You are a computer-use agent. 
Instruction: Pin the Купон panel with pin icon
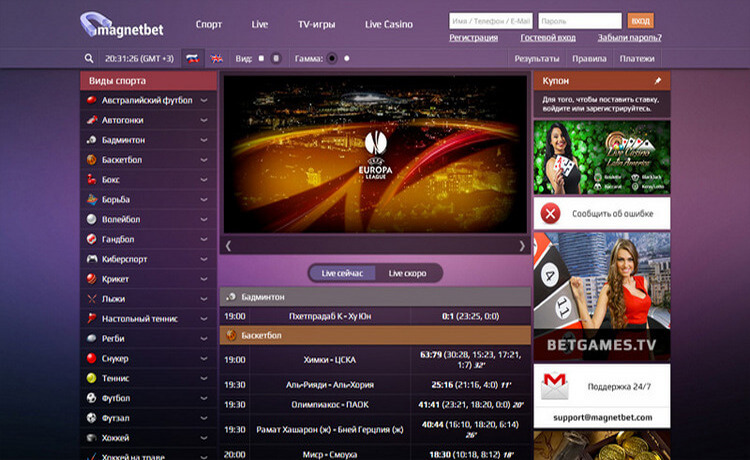point(658,81)
